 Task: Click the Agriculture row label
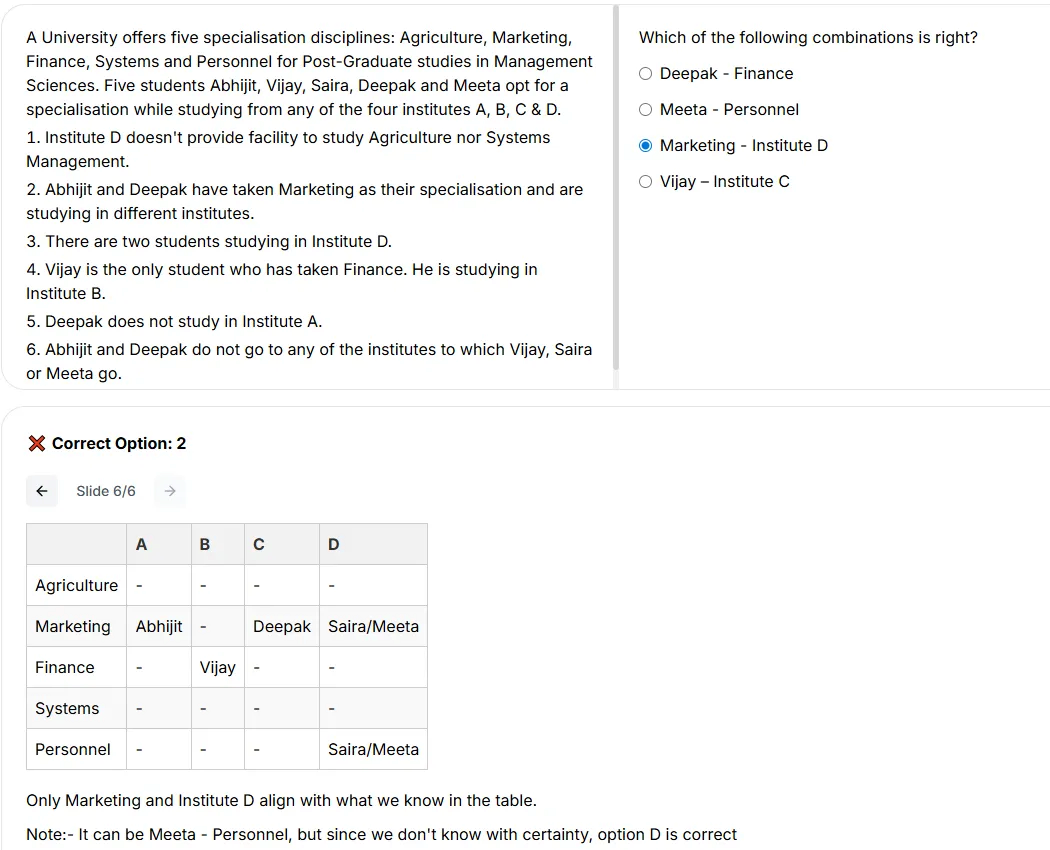[x=76, y=585]
